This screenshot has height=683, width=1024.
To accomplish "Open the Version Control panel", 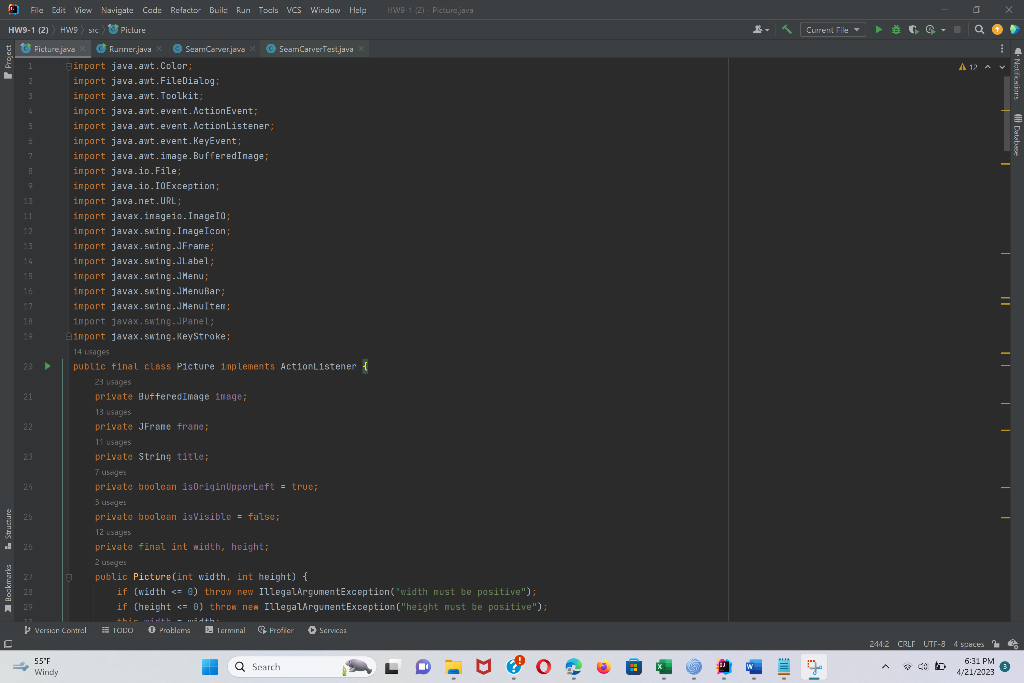I will [x=55, y=630].
